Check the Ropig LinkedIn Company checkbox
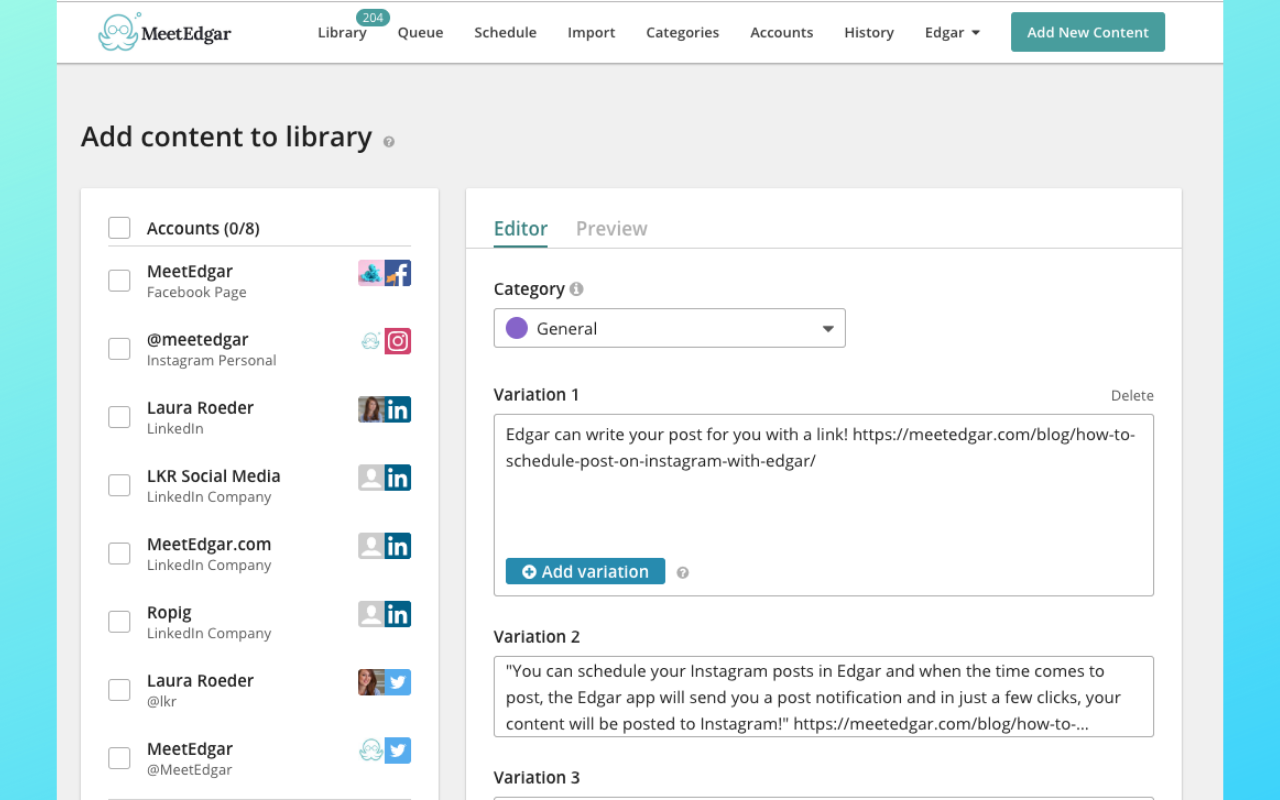 (x=119, y=622)
